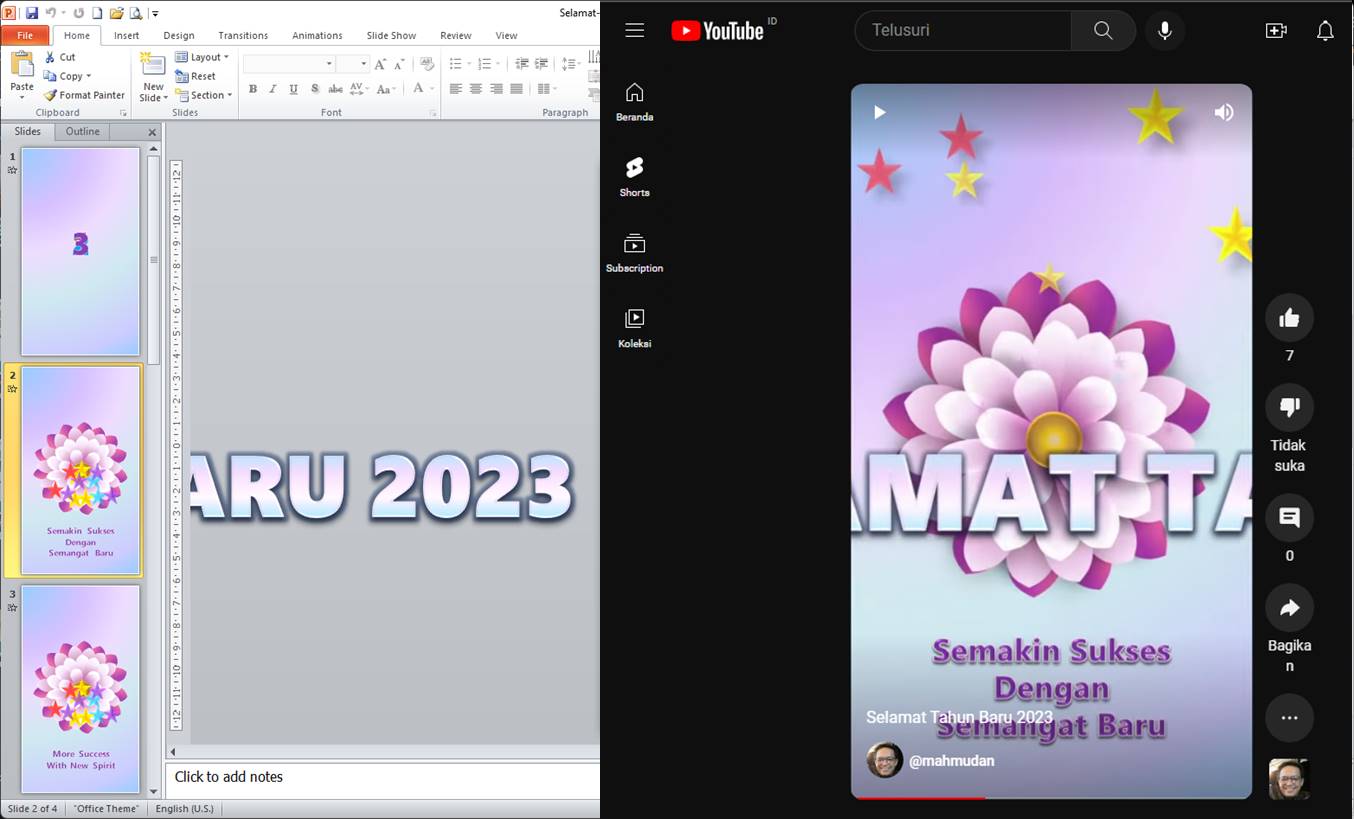
Task: Toggle the like button on the Short
Action: 1289,317
